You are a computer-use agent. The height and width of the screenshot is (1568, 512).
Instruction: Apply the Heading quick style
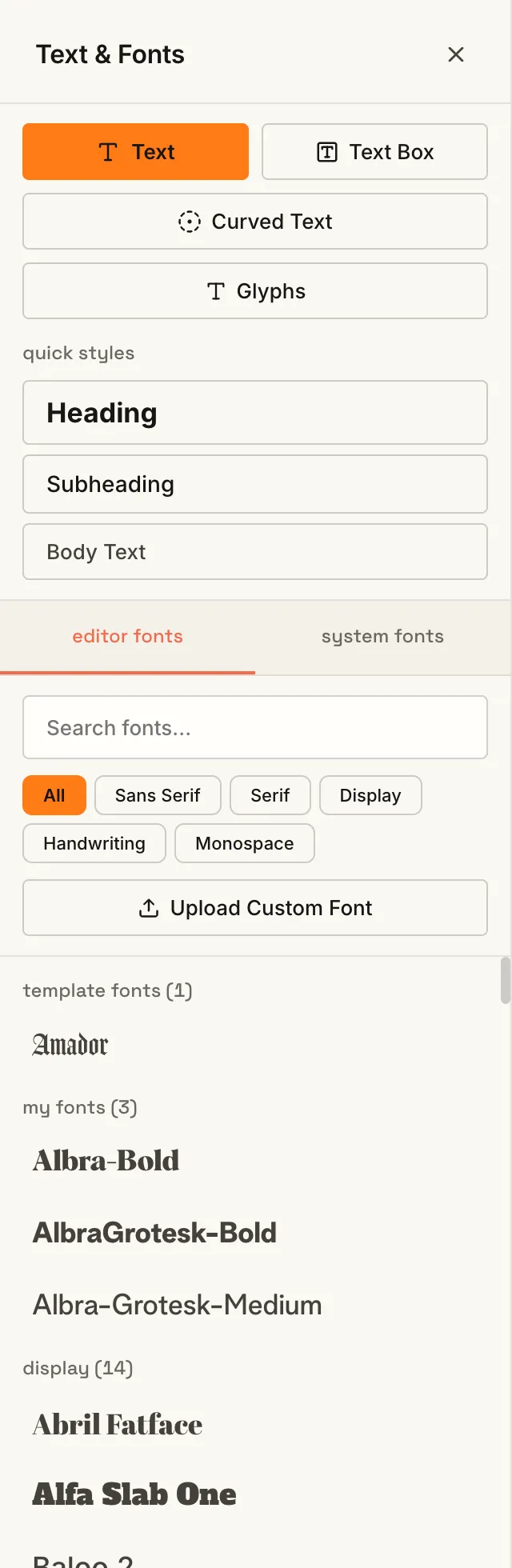[255, 413]
